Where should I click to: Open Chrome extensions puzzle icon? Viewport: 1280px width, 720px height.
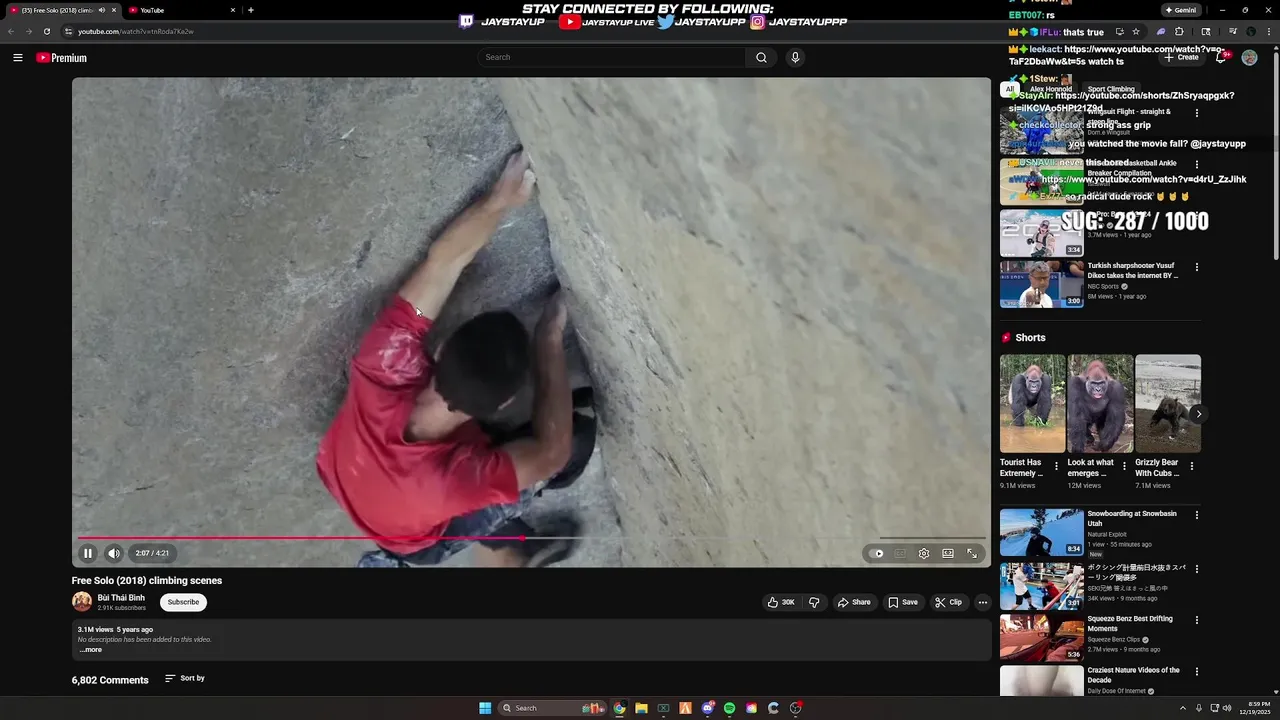pyautogui.click(x=1179, y=31)
